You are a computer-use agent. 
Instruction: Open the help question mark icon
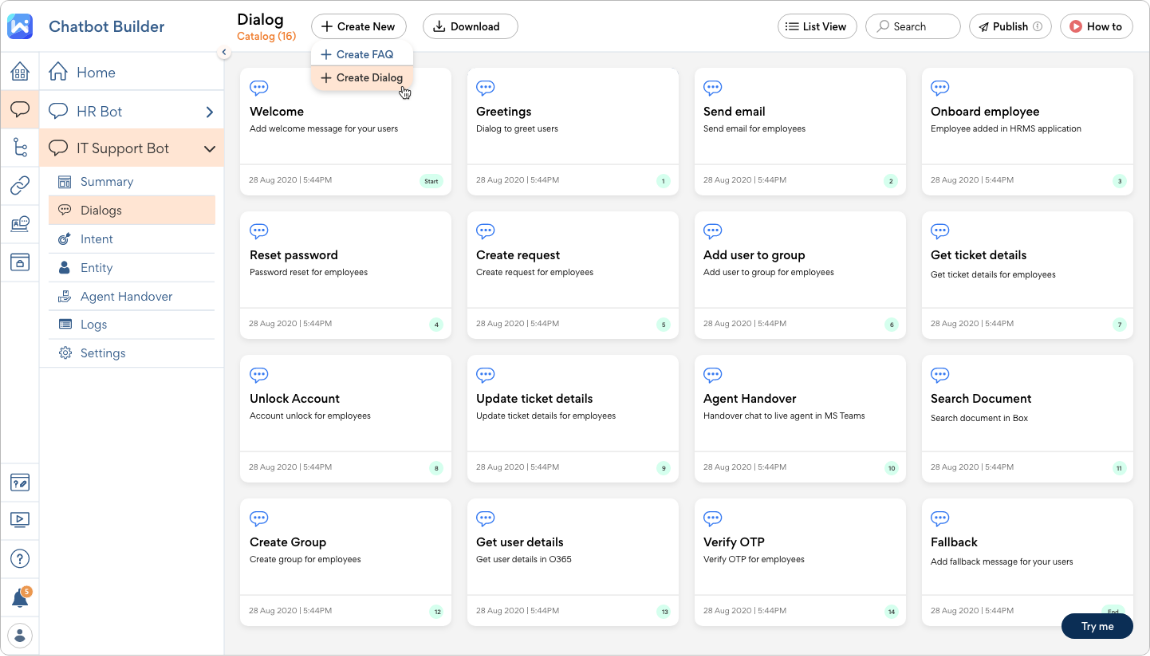coord(20,558)
